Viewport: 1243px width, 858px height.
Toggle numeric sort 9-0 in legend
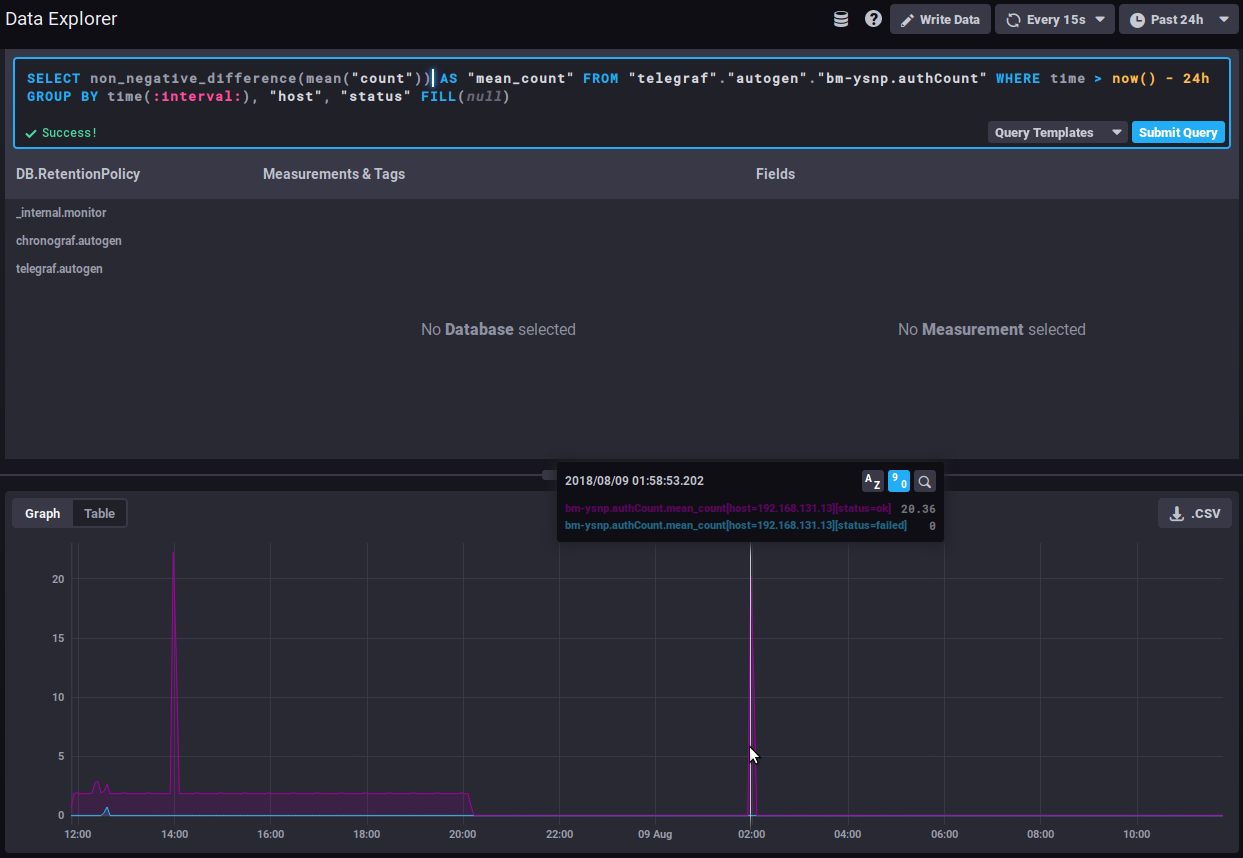point(899,481)
